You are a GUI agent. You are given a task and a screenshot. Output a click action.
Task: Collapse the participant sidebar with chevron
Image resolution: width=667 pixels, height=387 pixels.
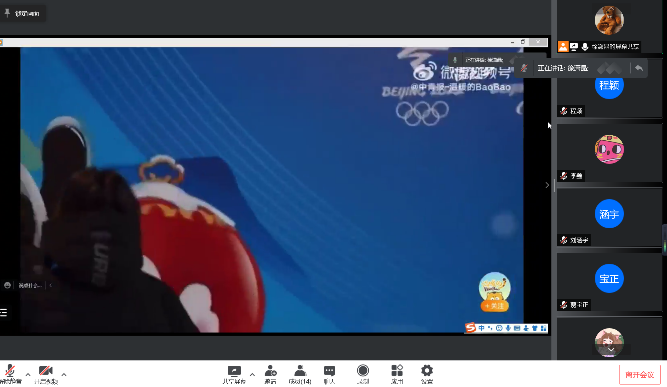[x=547, y=185]
